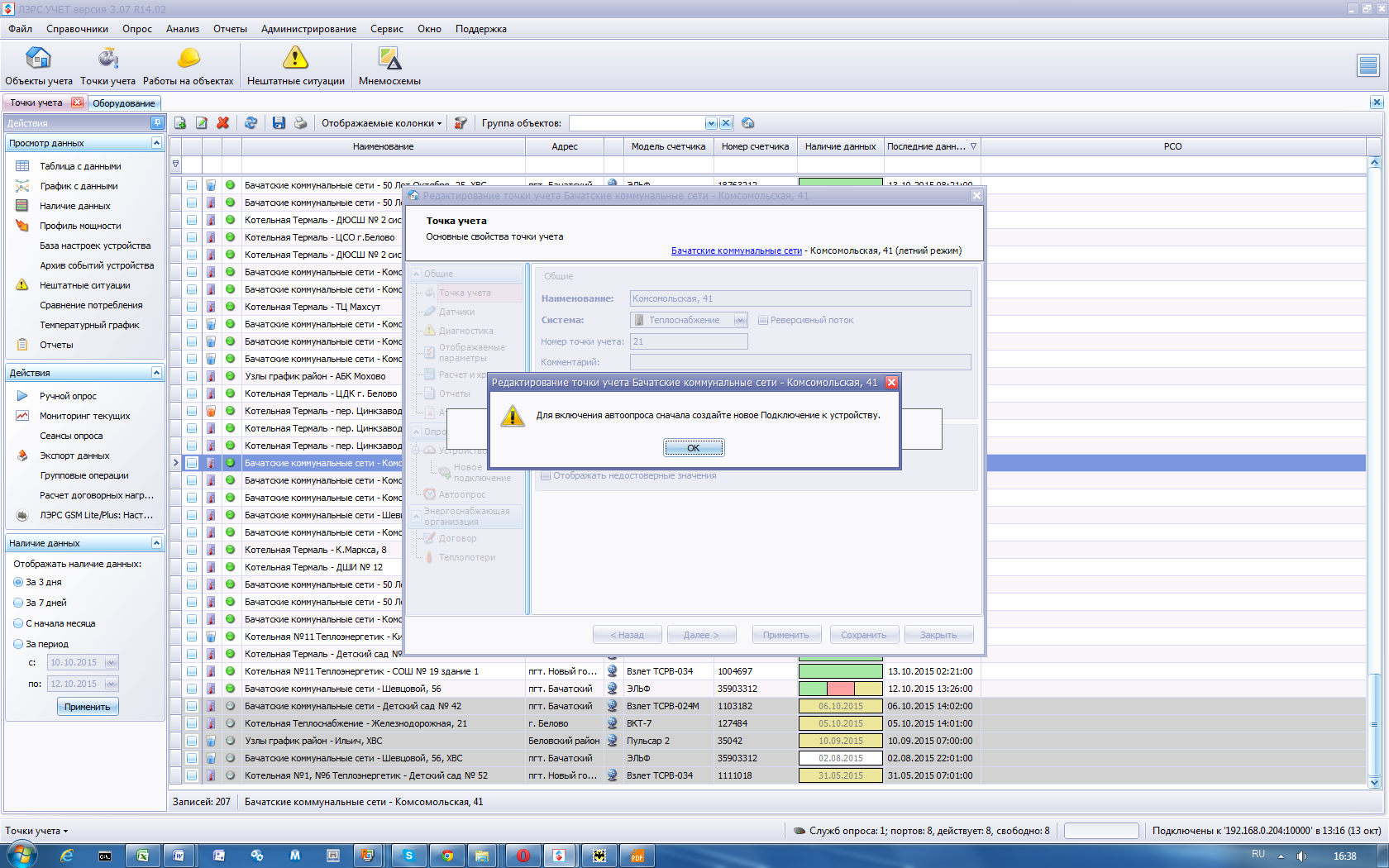Open Таблица с данными view
The height and width of the screenshot is (868, 1389).
(x=80, y=166)
